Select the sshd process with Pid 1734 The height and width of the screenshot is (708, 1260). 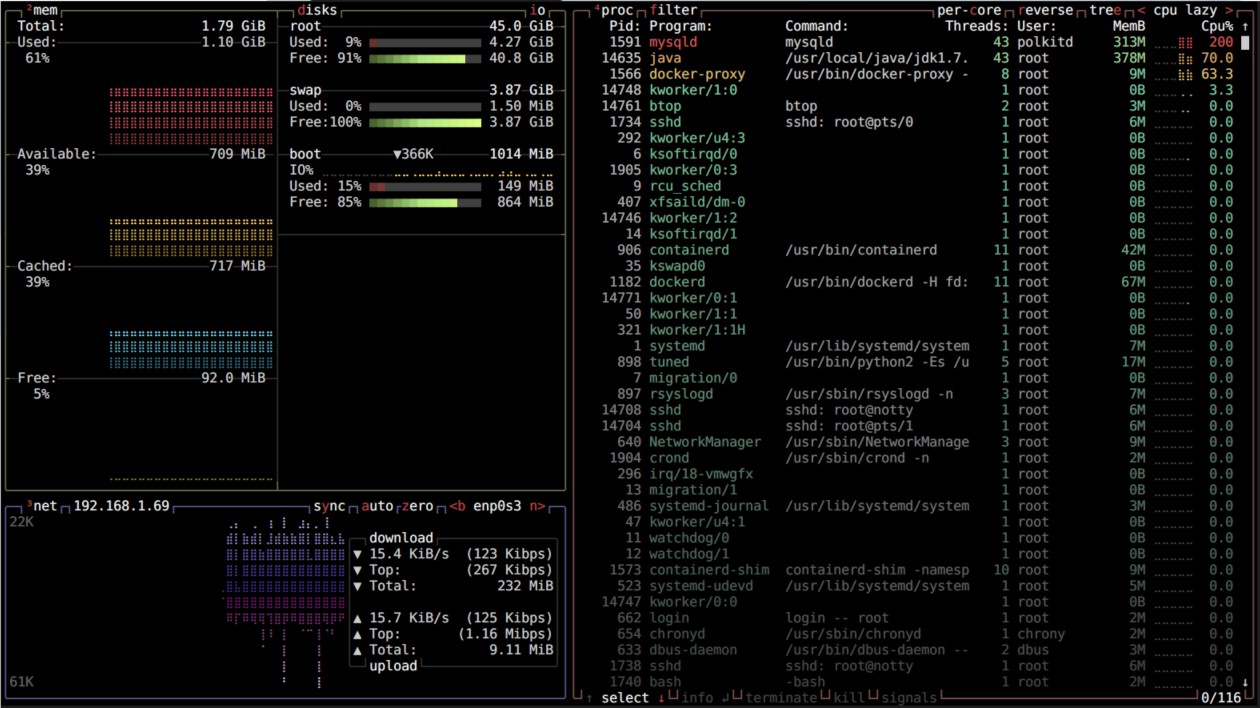point(917,122)
